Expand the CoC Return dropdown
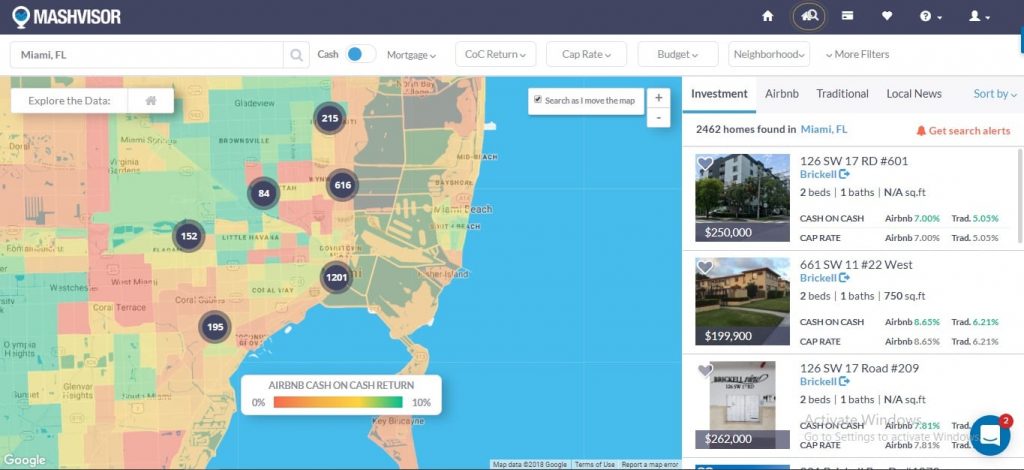The image size is (1024, 470). 496,55
